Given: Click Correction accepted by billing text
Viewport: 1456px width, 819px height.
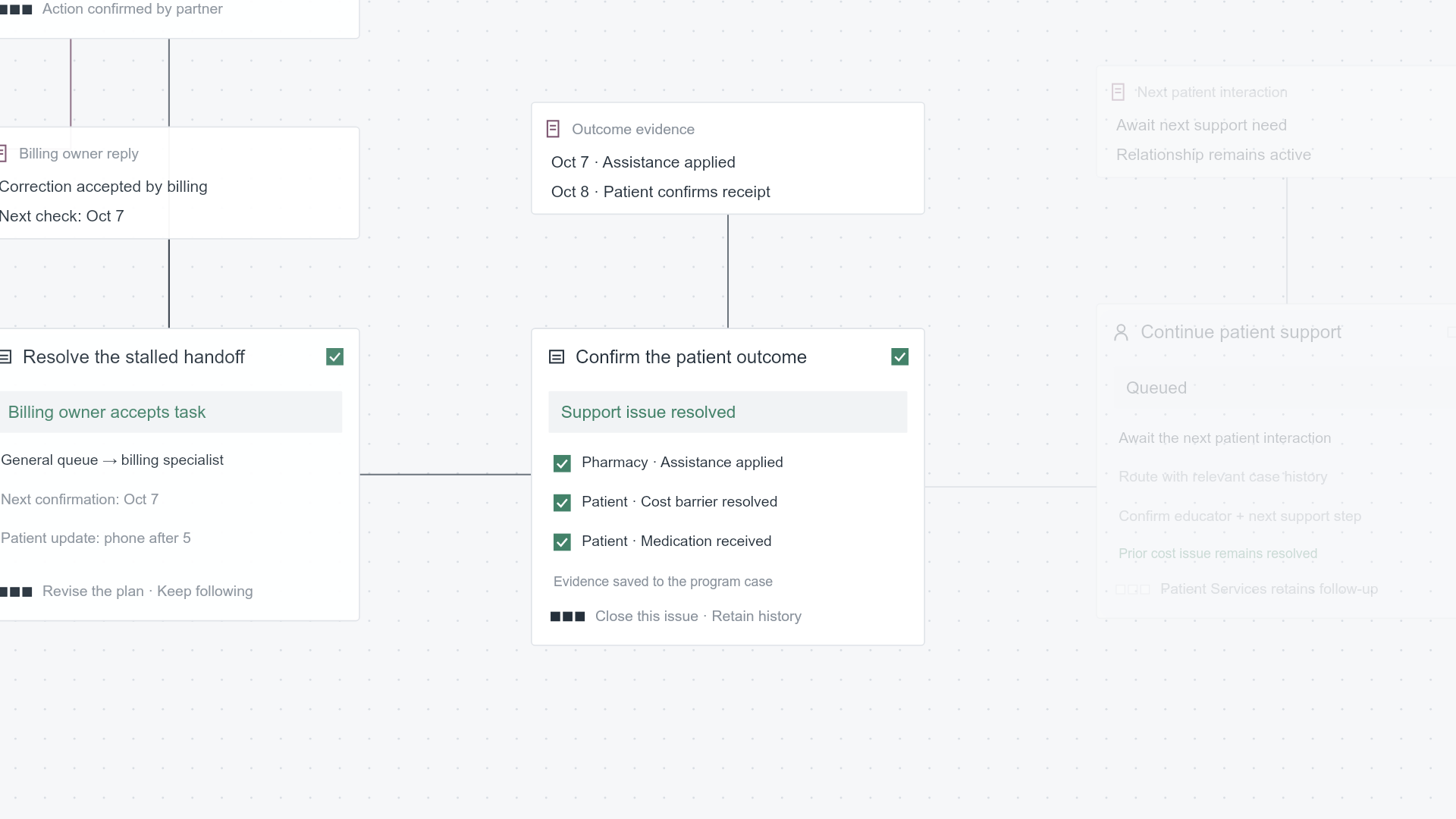Looking at the screenshot, I should pos(103,187).
